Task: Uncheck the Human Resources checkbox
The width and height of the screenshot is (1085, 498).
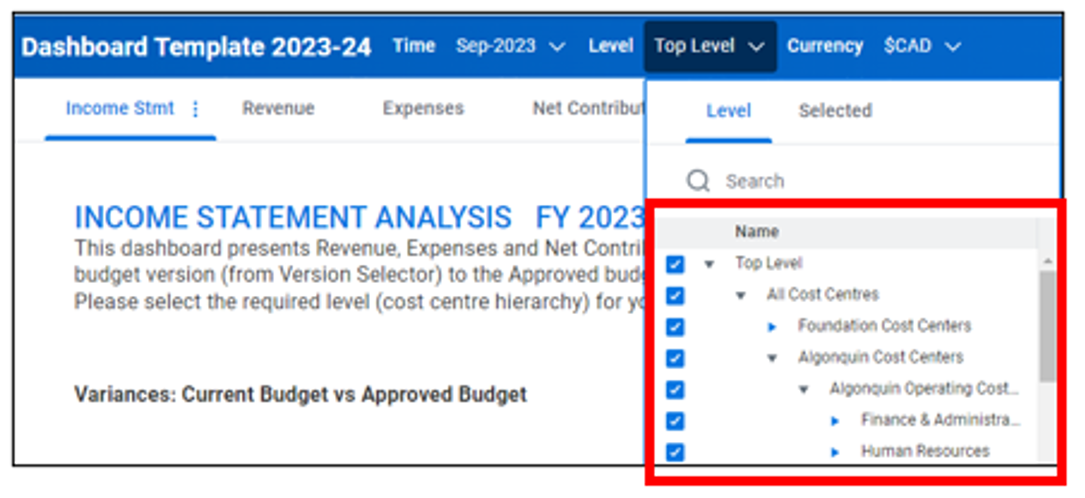Action: point(675,452)
